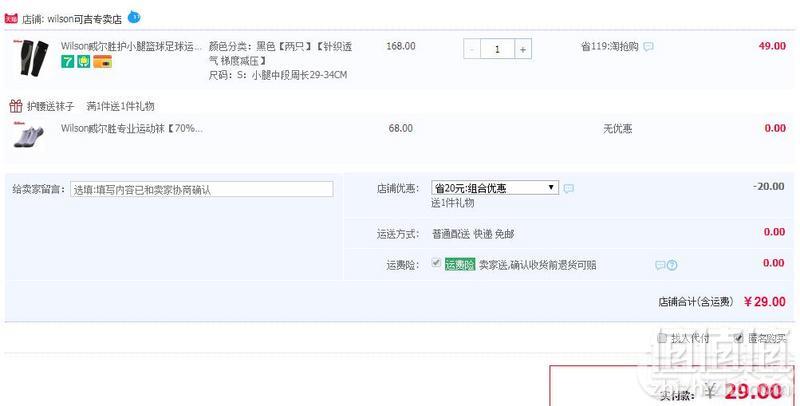Click the 尺码：S 小腿中段周长29-34CM size text
Image resolution: width=800 pixels, height=406 pixels.
278,75
